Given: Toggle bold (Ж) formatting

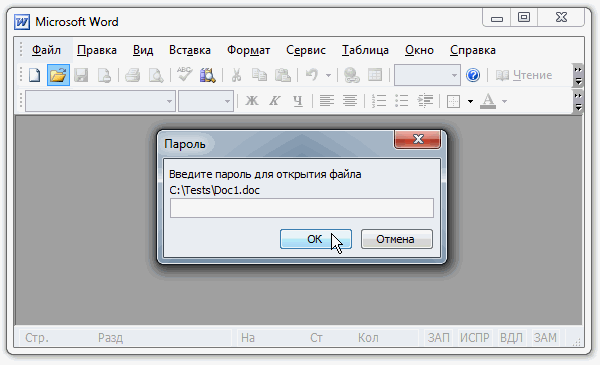Looking at the screenshot, I should (x=251, y=101).
